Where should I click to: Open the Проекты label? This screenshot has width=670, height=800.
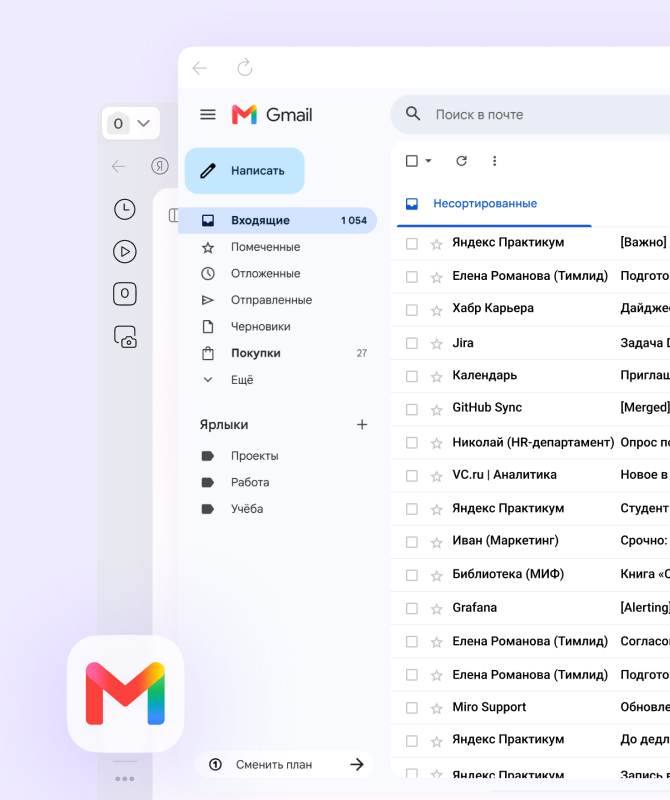pos(240,456)
